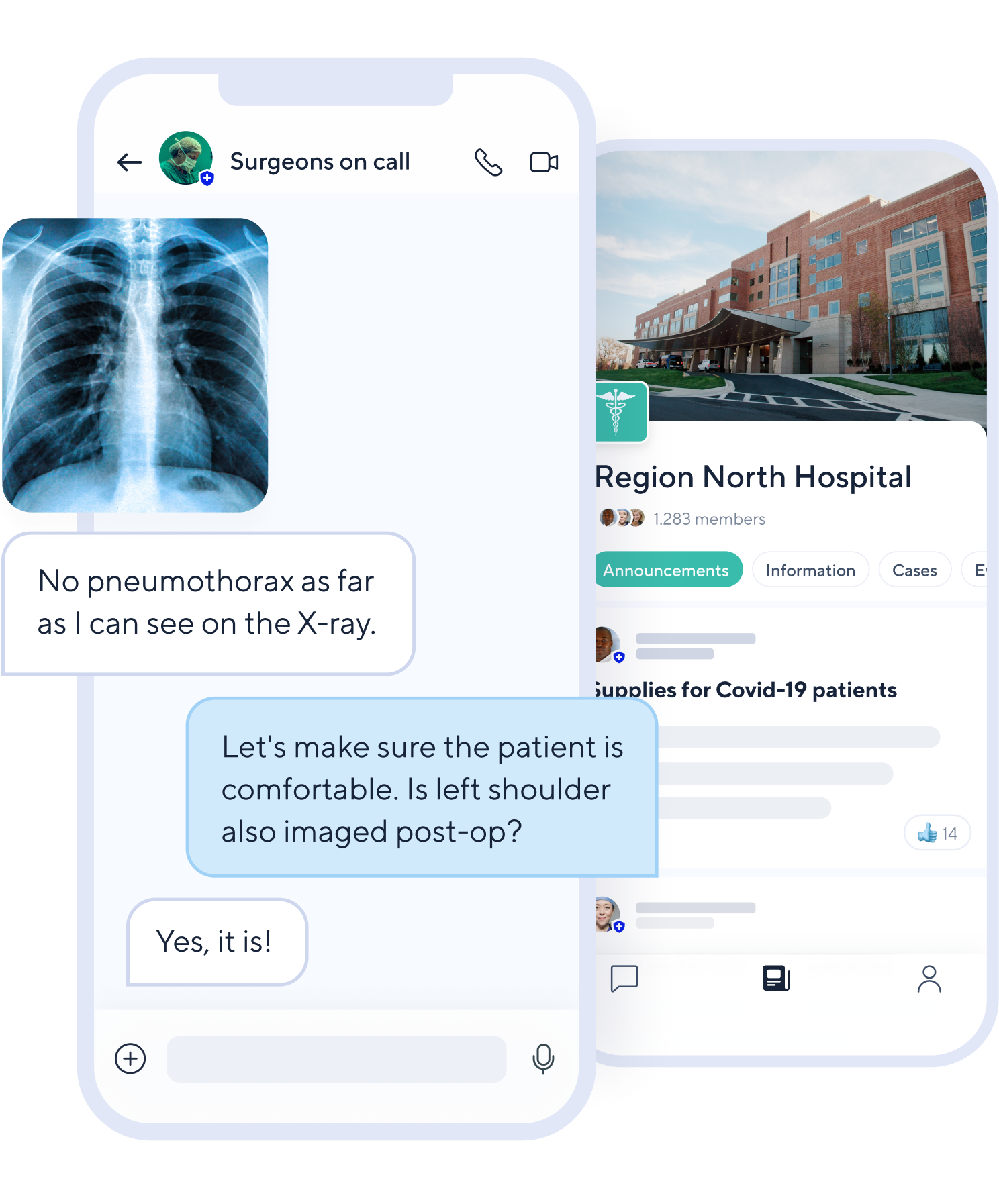Open the chat tab in bottom navigation
The height and width of the screenshot is (1204, 999).
coord(624,979)
